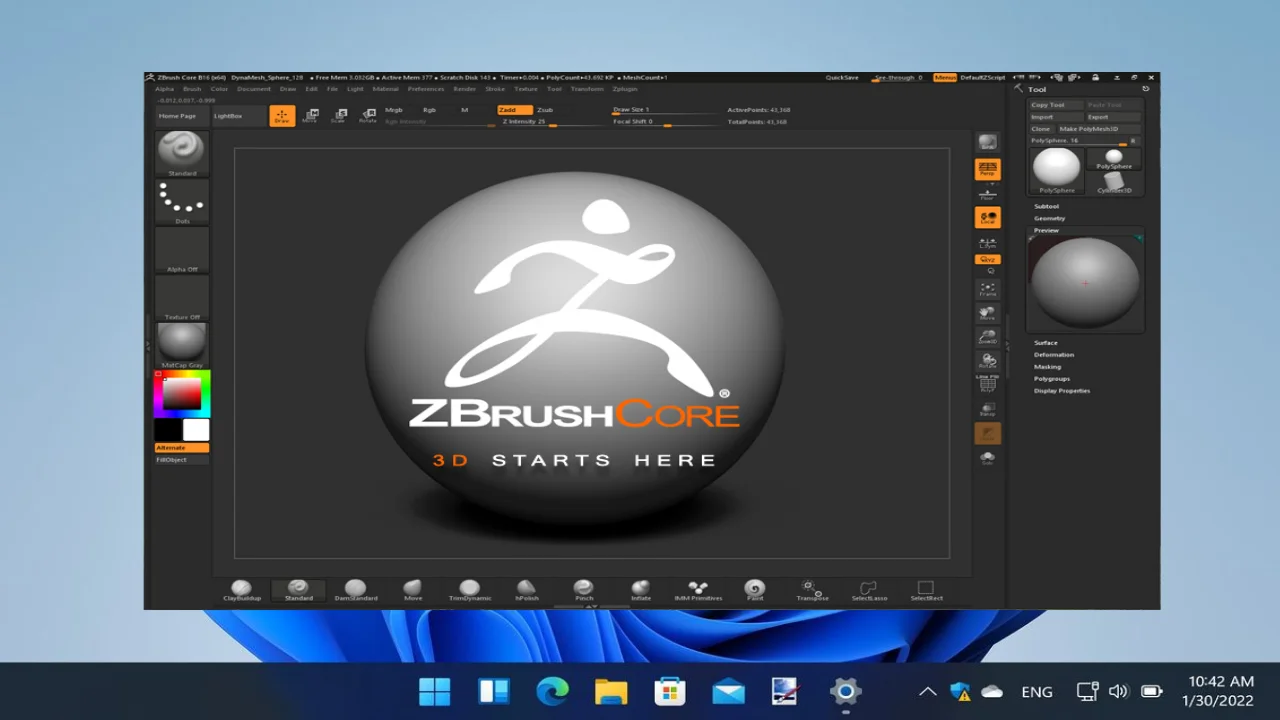The image size is (1280, 720).
Task: Open the Stroke menu
Action: pyautogui.click(x=495, y=89)
